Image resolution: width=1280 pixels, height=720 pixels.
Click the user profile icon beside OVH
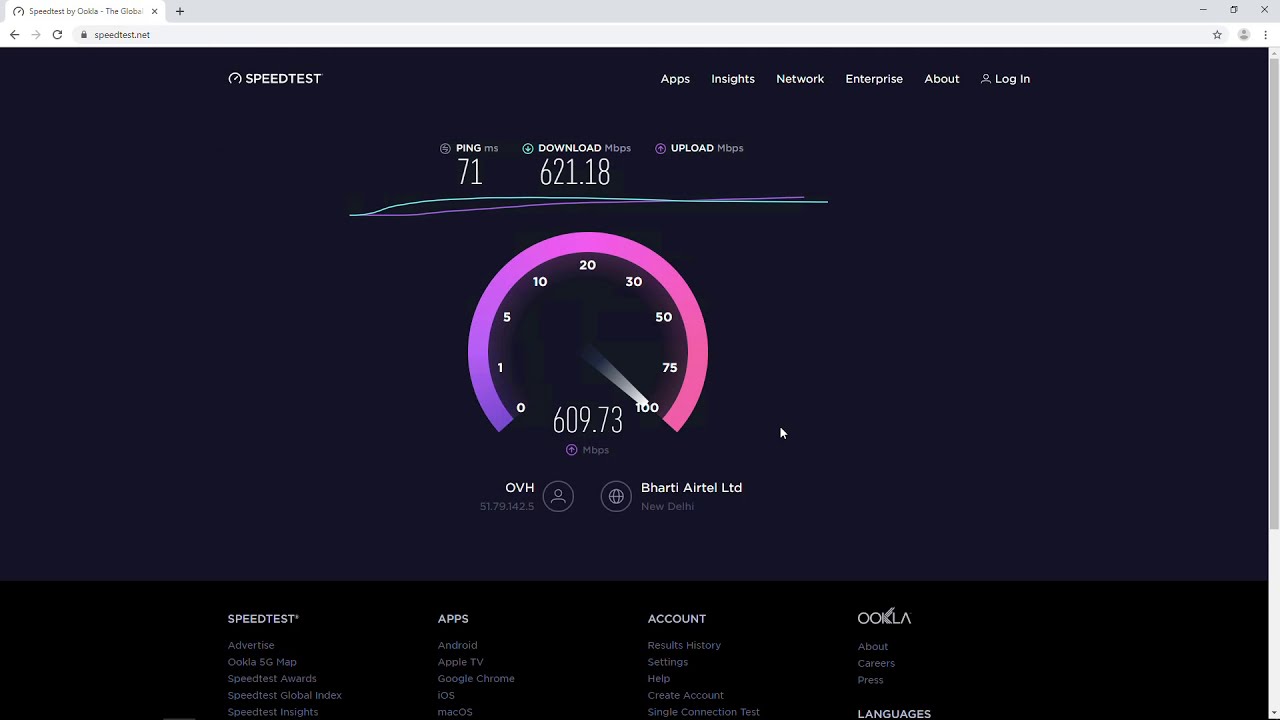558,496
